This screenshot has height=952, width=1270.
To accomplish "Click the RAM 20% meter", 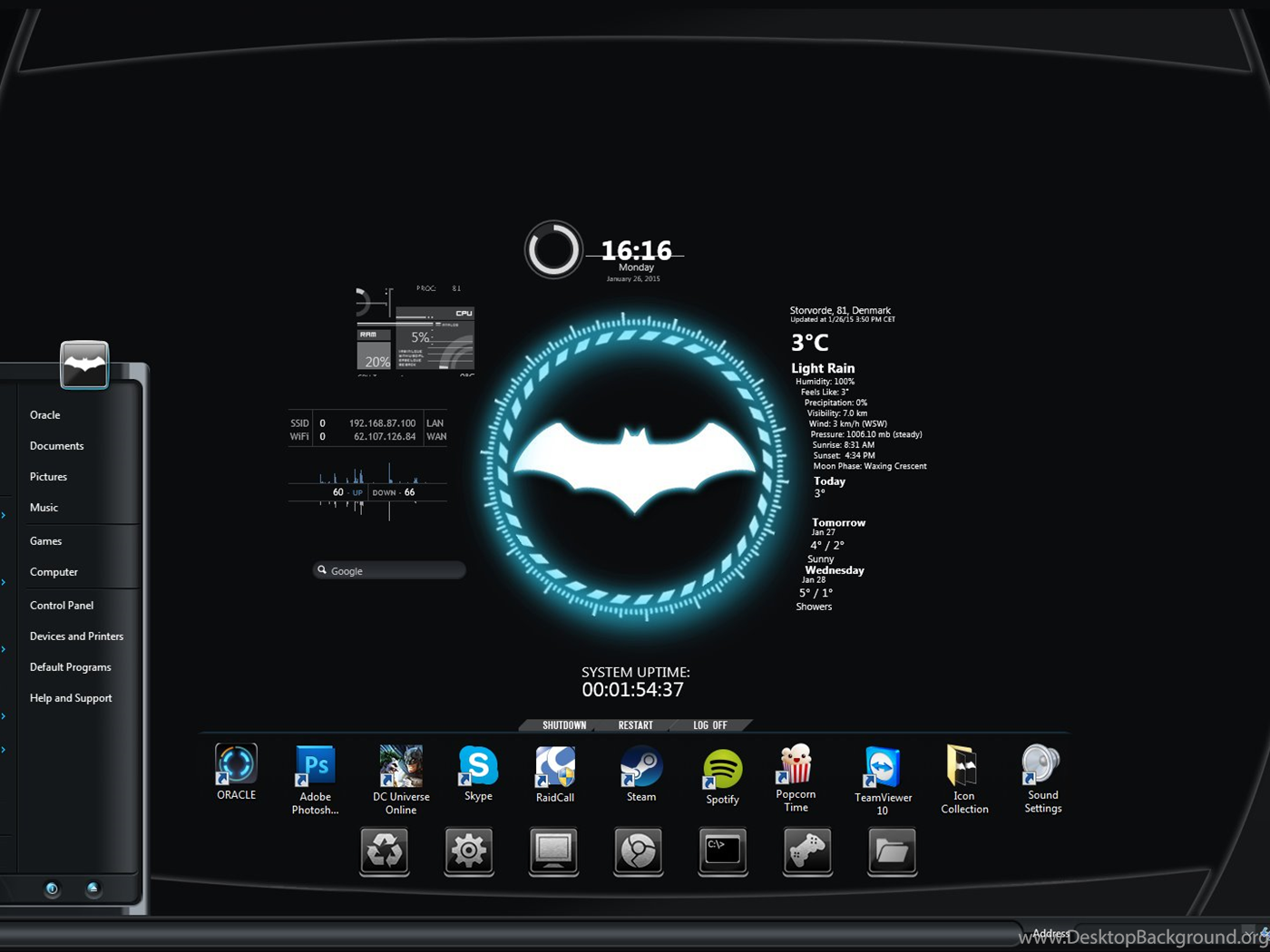I will coord(375,350).
